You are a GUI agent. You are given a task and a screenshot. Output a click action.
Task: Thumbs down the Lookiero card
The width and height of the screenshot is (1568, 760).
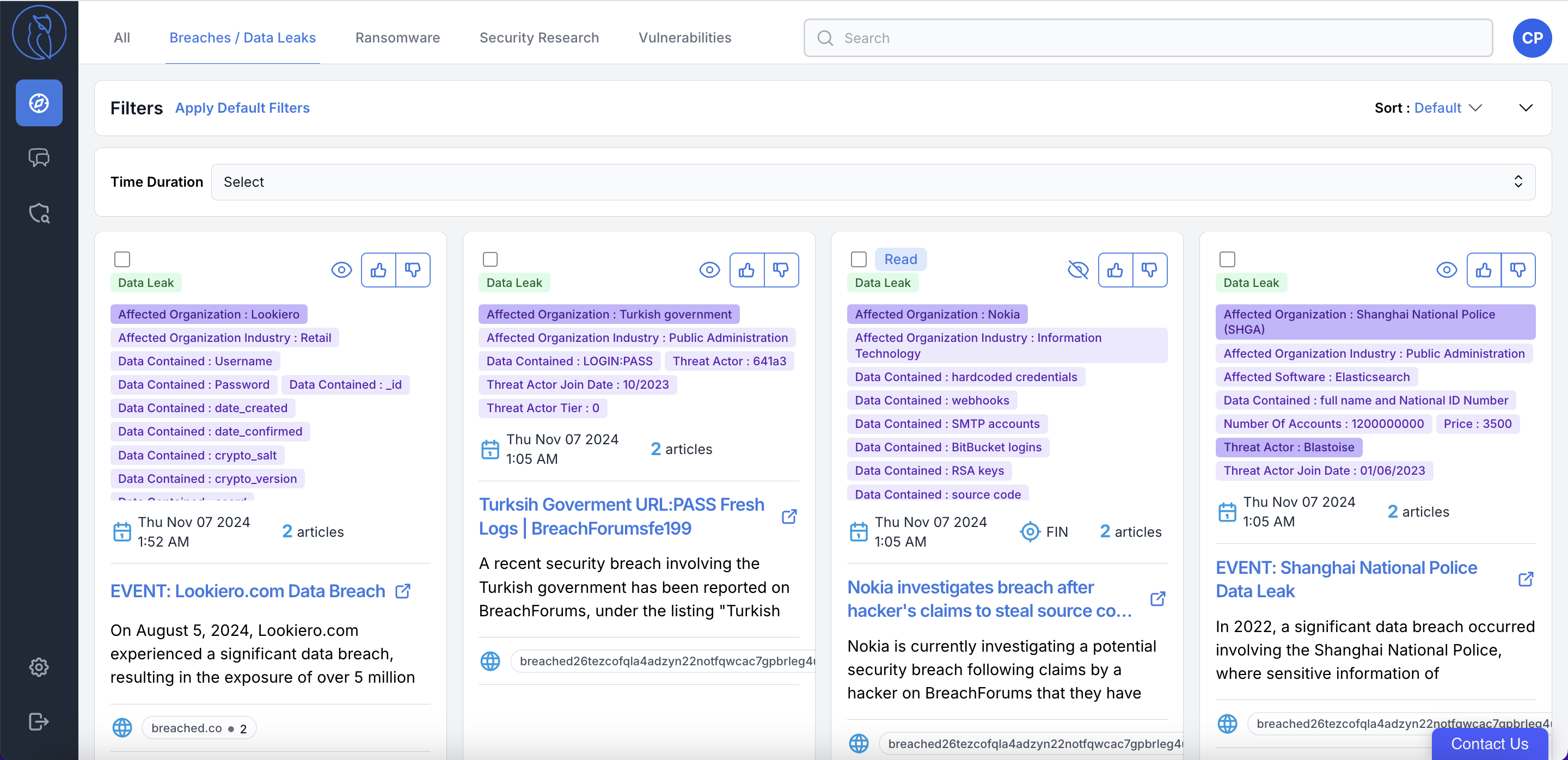pos(413,269)
